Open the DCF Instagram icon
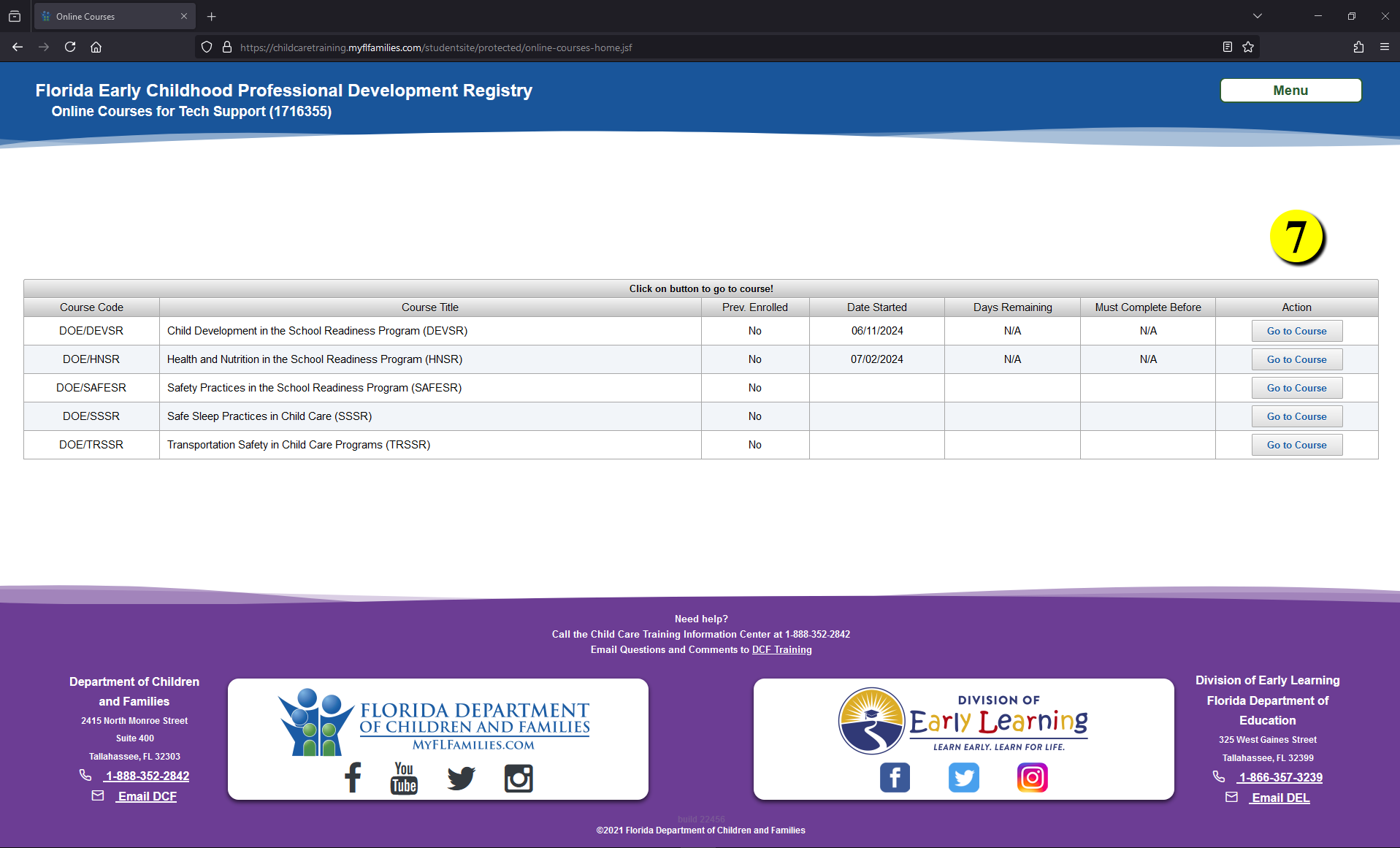 pyautogui.click(x=519, y=778)
